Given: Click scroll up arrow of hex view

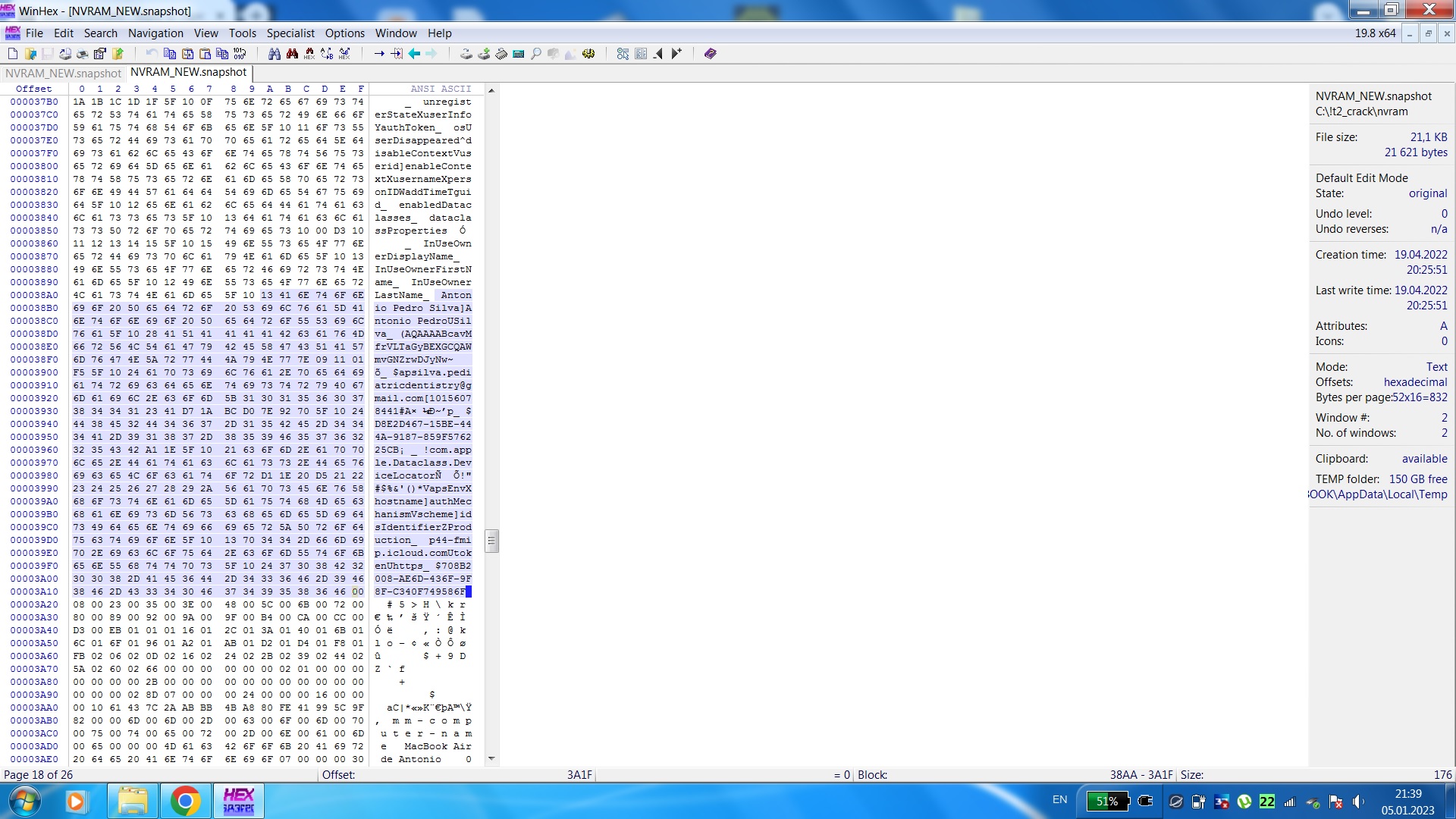Looking at the screenshot, I should click(491, 90).
